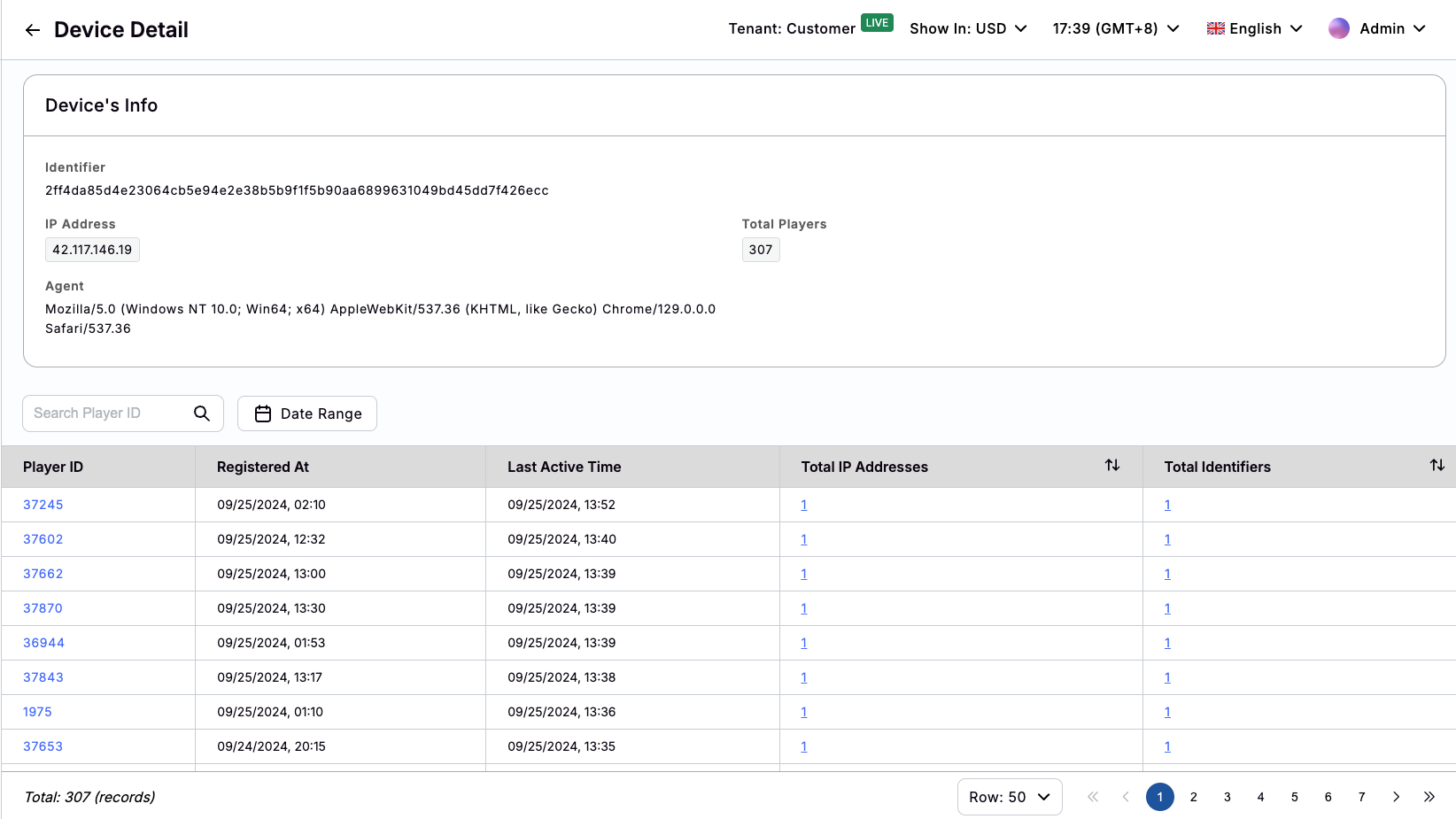The height and width of the screenshot is (819, 1456).
Task: Open the Show In: USD currency dropdown
Action: tap(968, 28)
